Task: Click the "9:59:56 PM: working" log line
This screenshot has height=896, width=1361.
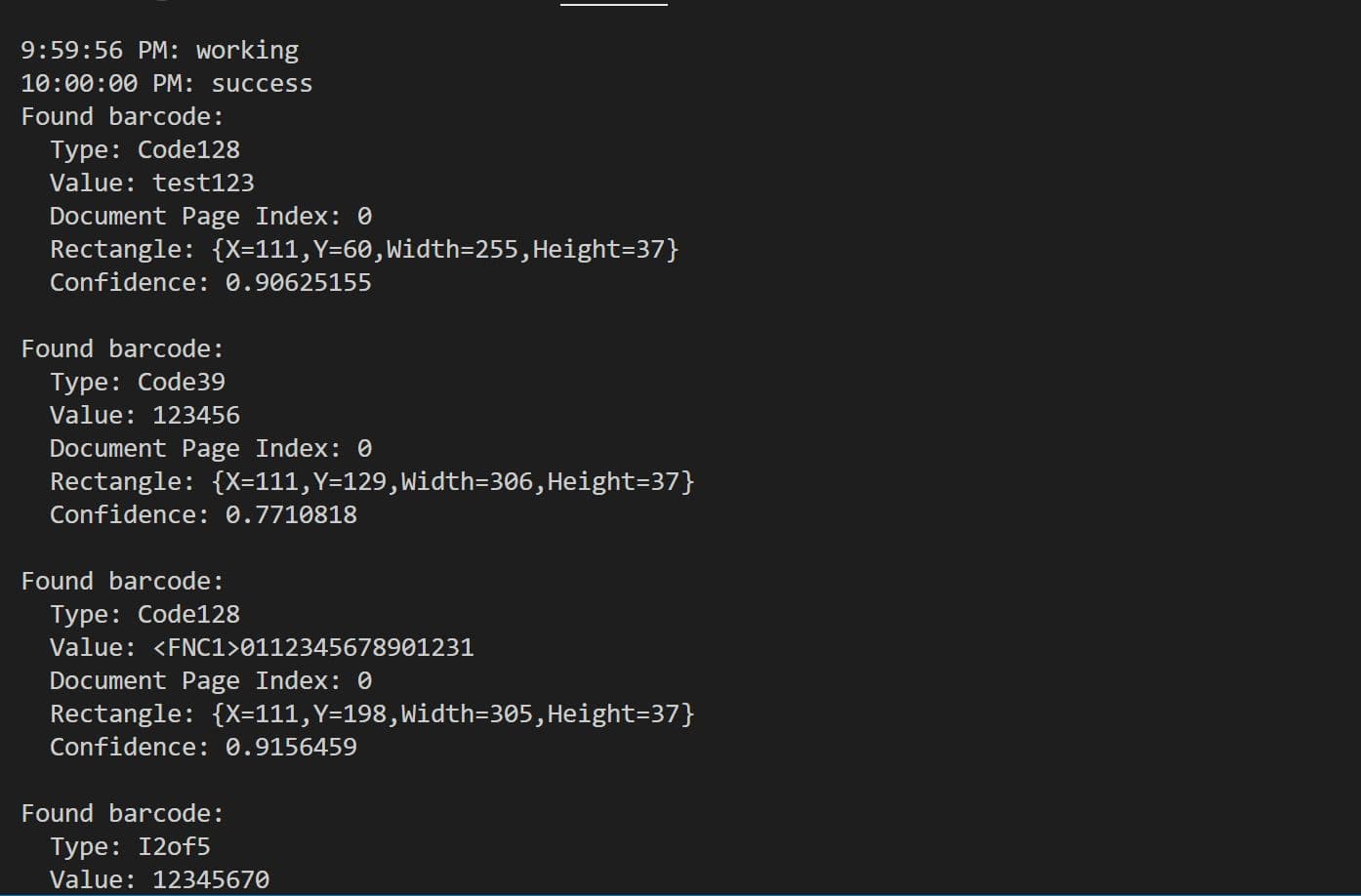Action: 159,50
